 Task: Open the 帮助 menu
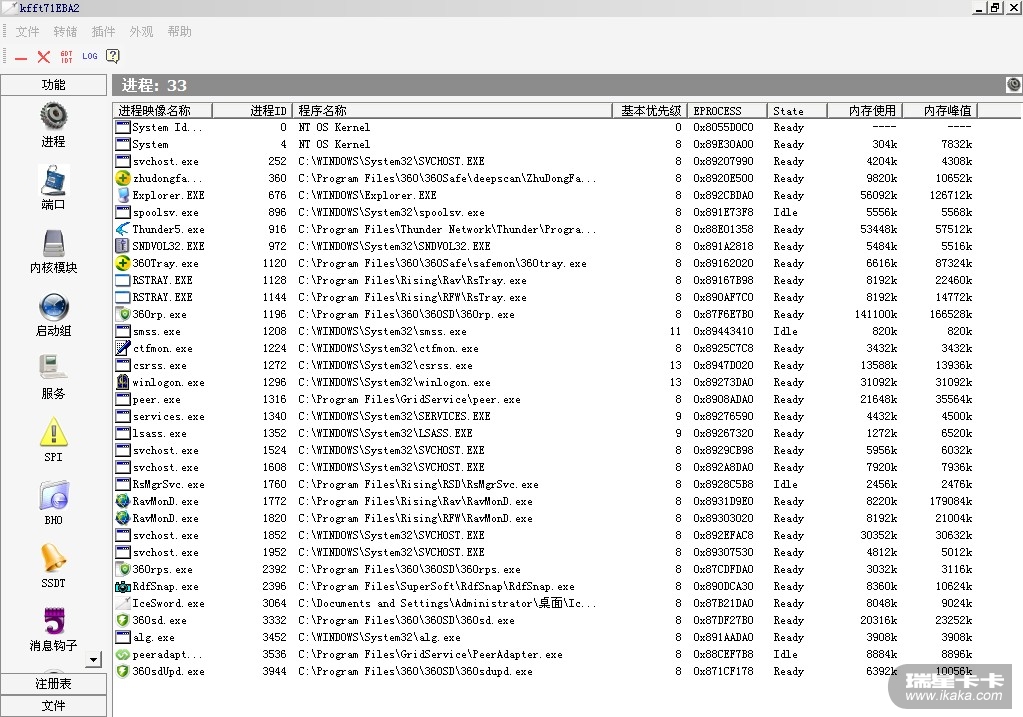179,31
